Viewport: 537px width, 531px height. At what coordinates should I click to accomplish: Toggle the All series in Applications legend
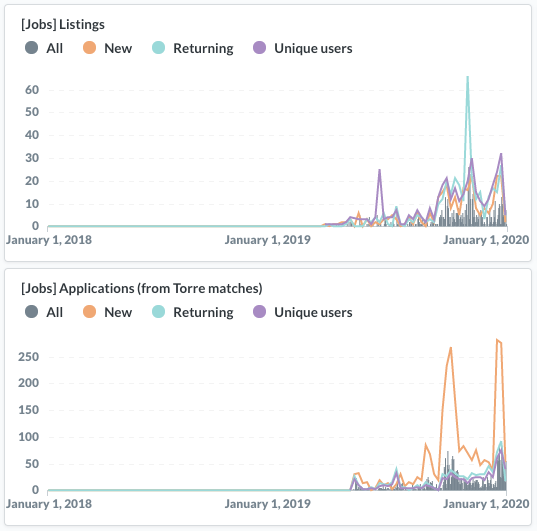coord(44,312)
